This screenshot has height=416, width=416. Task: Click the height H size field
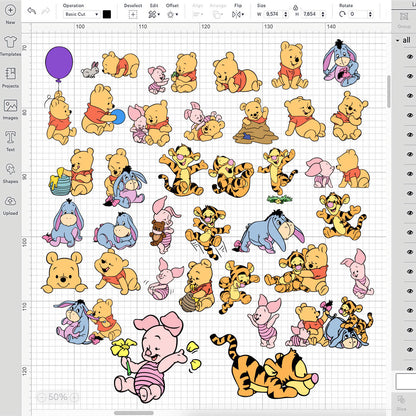311,14
